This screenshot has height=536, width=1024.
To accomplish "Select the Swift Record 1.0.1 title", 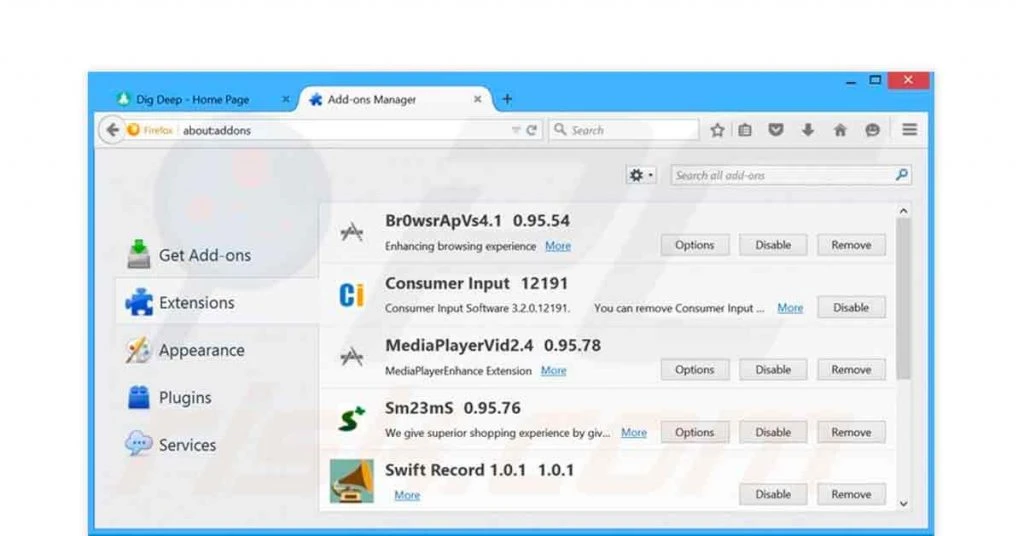I will click(x=480, y=470).
